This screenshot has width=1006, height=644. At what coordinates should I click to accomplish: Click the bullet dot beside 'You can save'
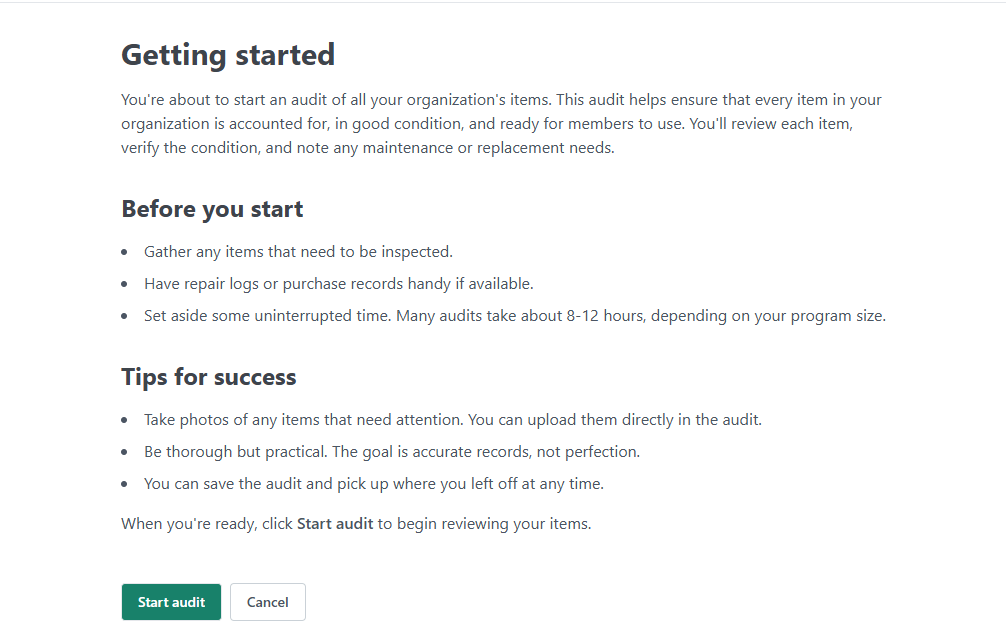[125, 485]
